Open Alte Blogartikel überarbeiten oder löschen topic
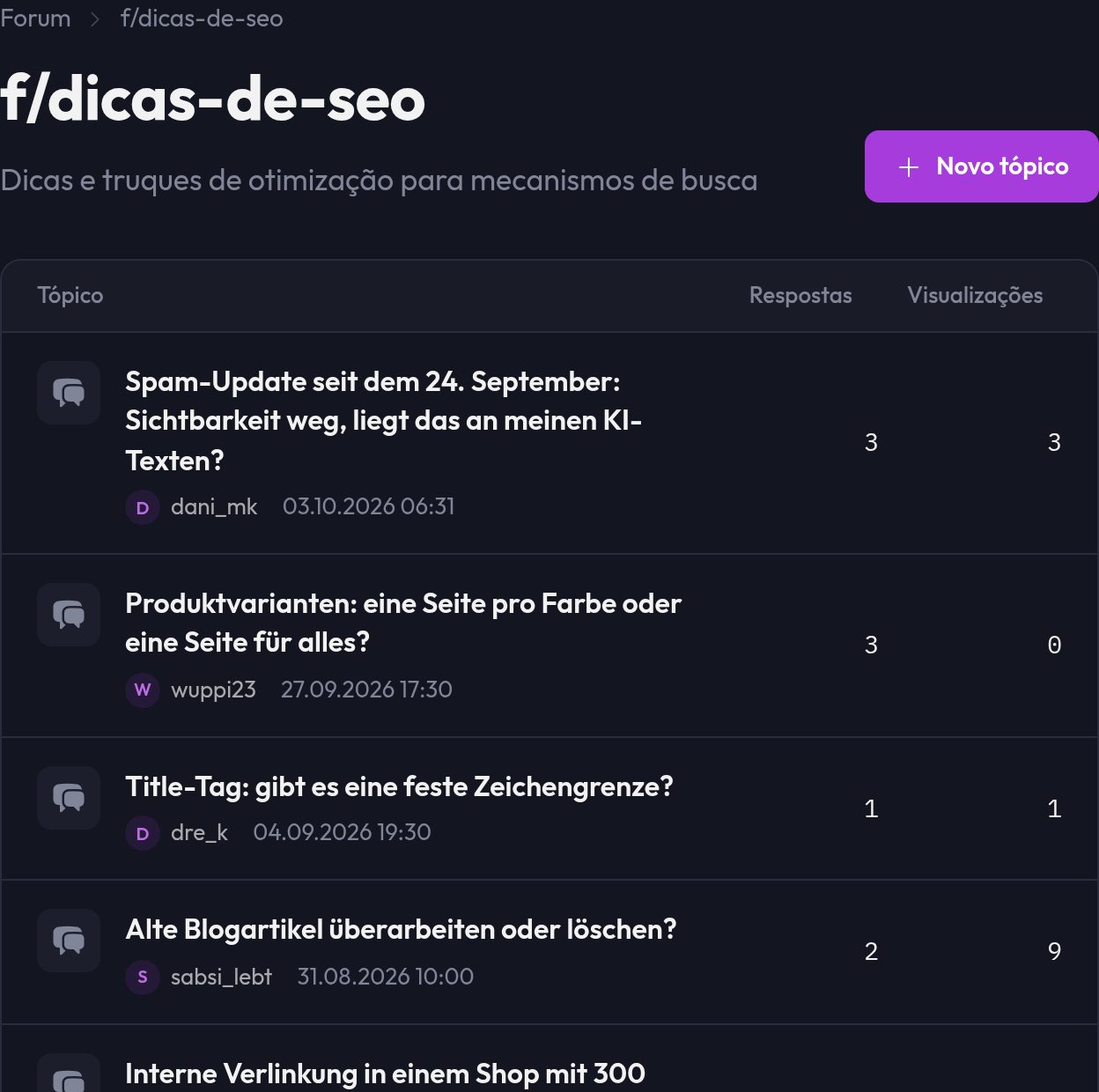This screenshot has width=1099, height=1092. pyautogui.click(x=401, y=929)
